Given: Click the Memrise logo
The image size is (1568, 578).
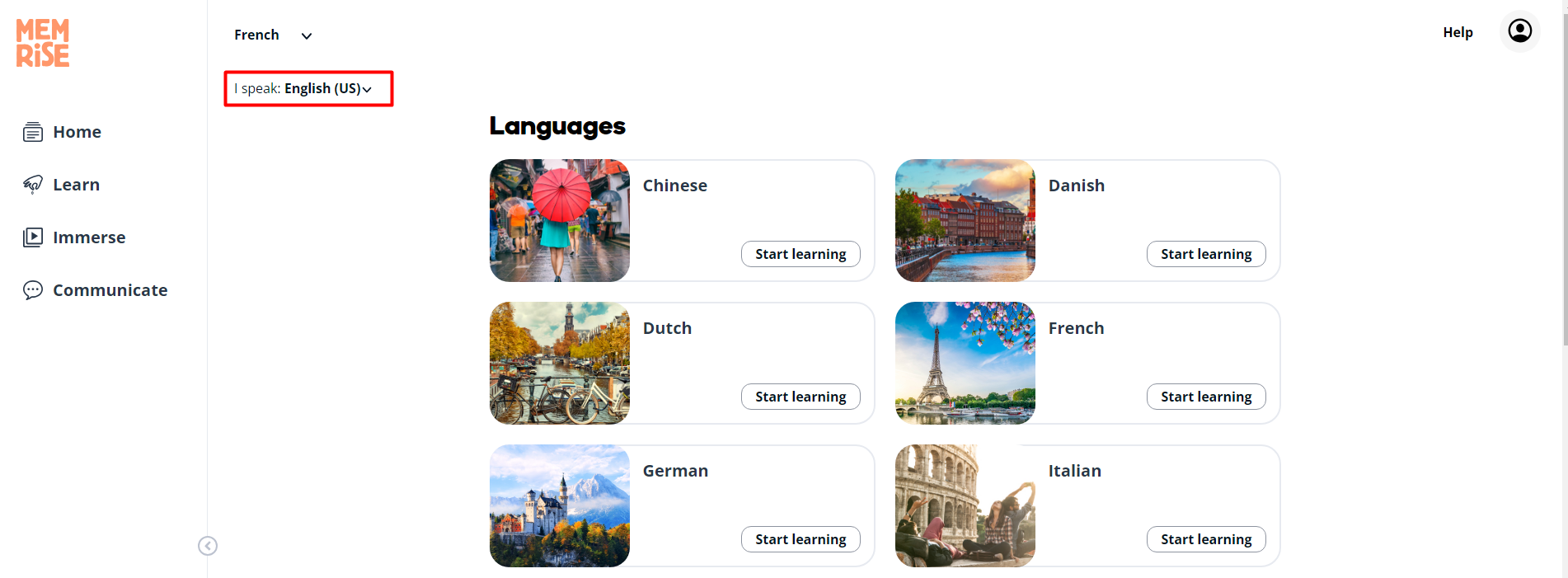Looking at the screenshot, I should point(43,43).
